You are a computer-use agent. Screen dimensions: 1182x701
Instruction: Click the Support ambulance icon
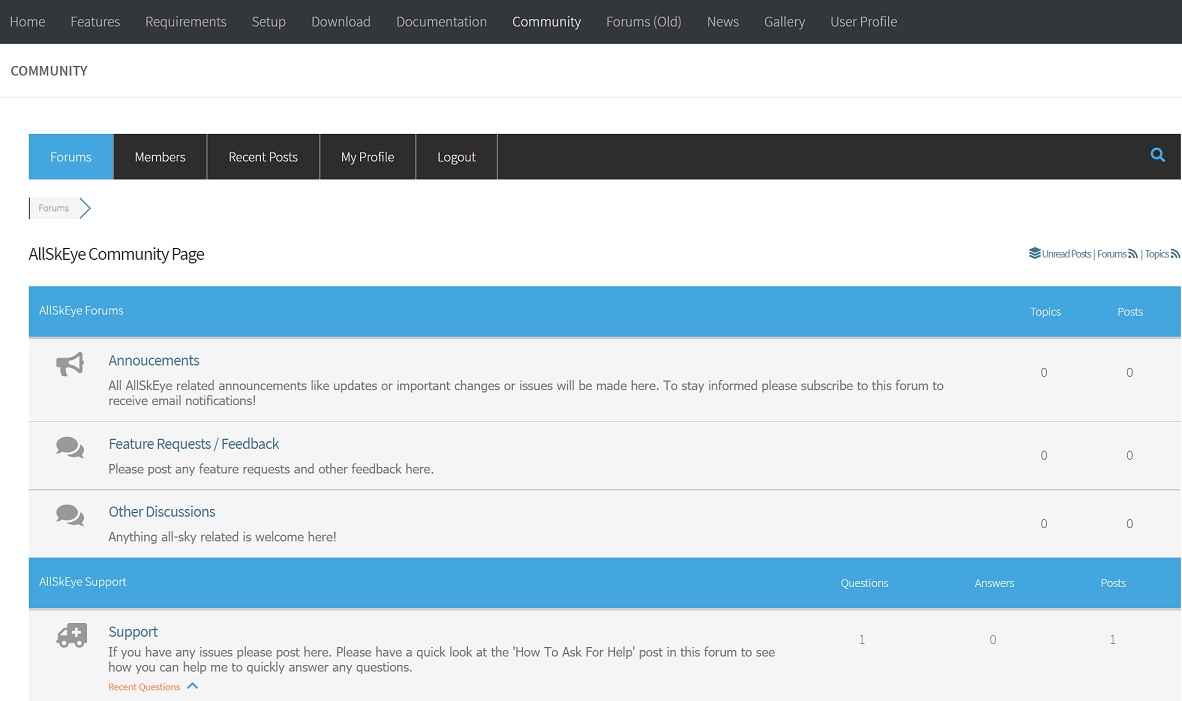tap(71, 635)
